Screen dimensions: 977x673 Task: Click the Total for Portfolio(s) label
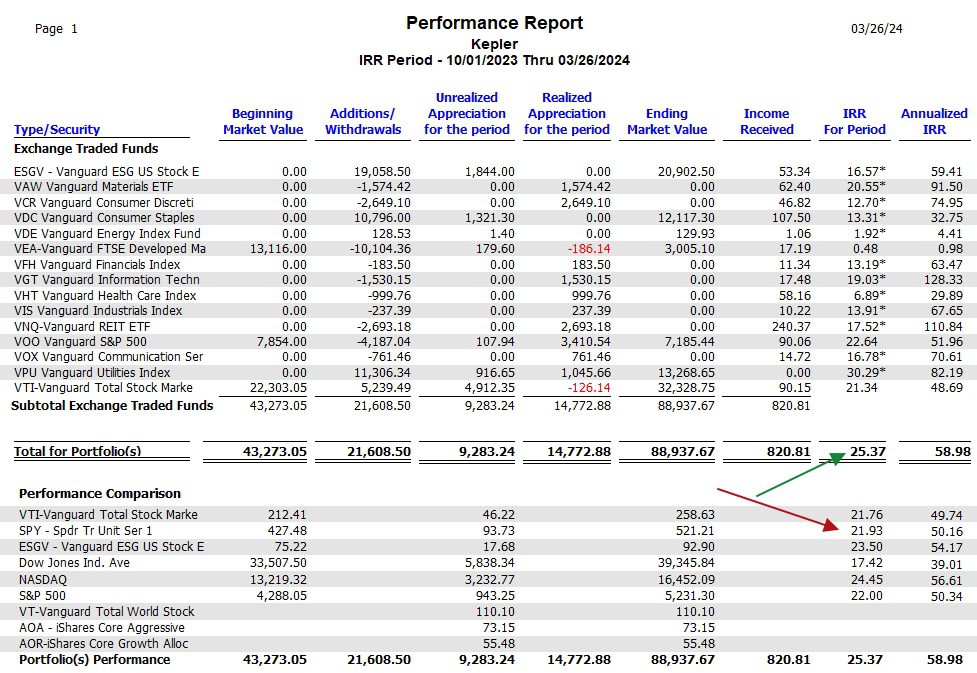78,452
